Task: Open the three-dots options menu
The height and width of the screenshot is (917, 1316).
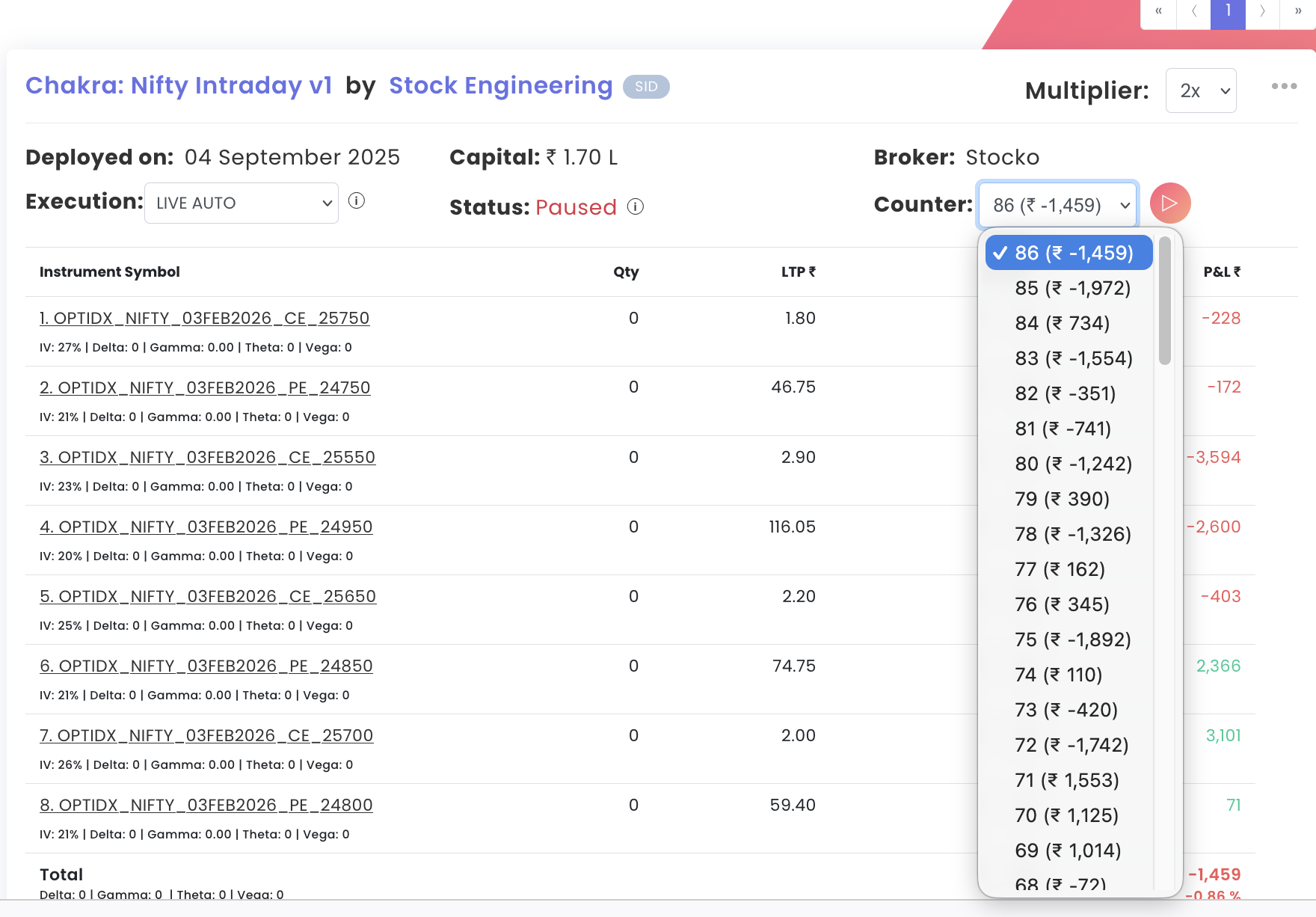Action: 1284,86
